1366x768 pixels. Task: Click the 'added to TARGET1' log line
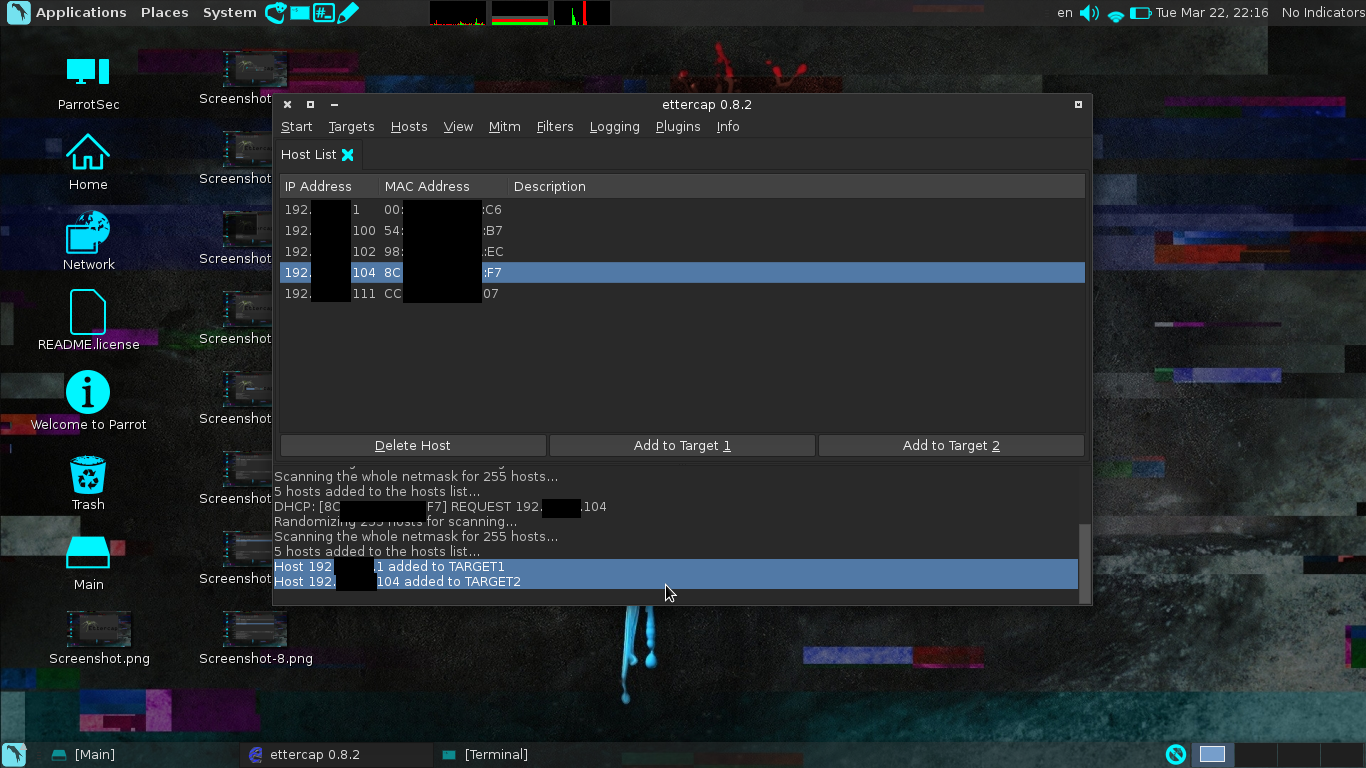click(x=676, y=567)
